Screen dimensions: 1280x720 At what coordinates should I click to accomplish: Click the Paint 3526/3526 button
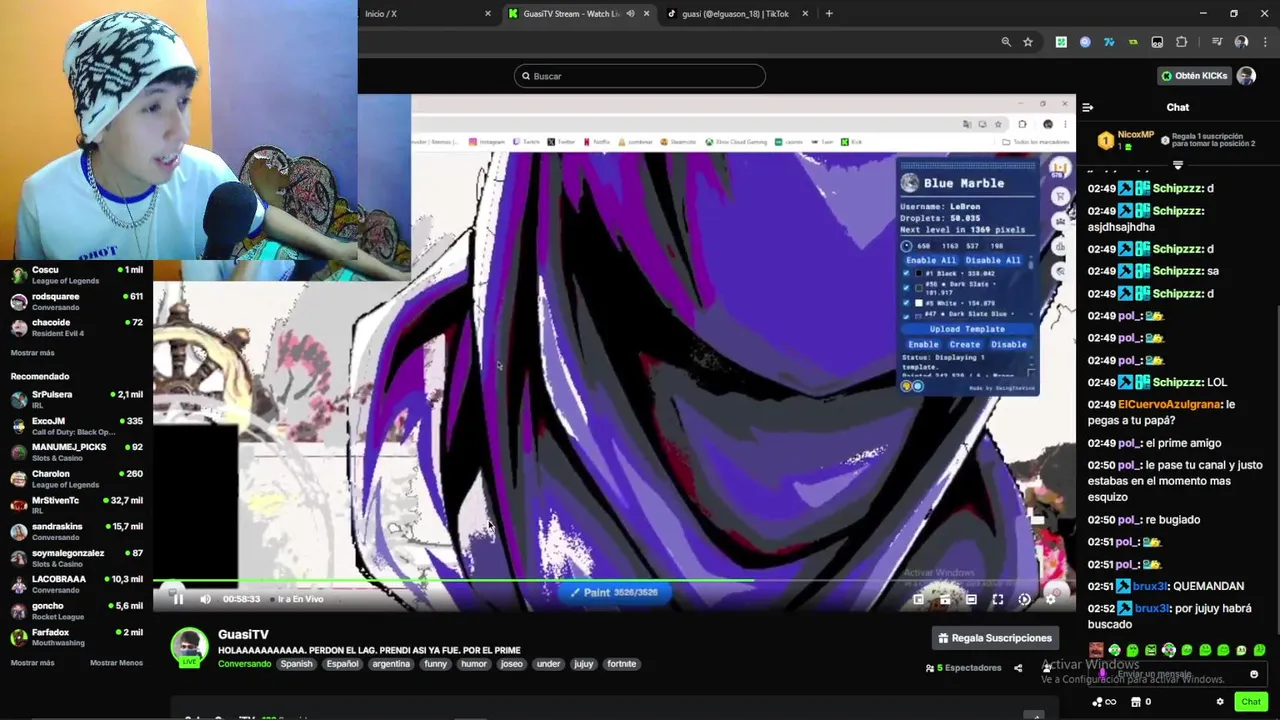[x=614, y=592]
